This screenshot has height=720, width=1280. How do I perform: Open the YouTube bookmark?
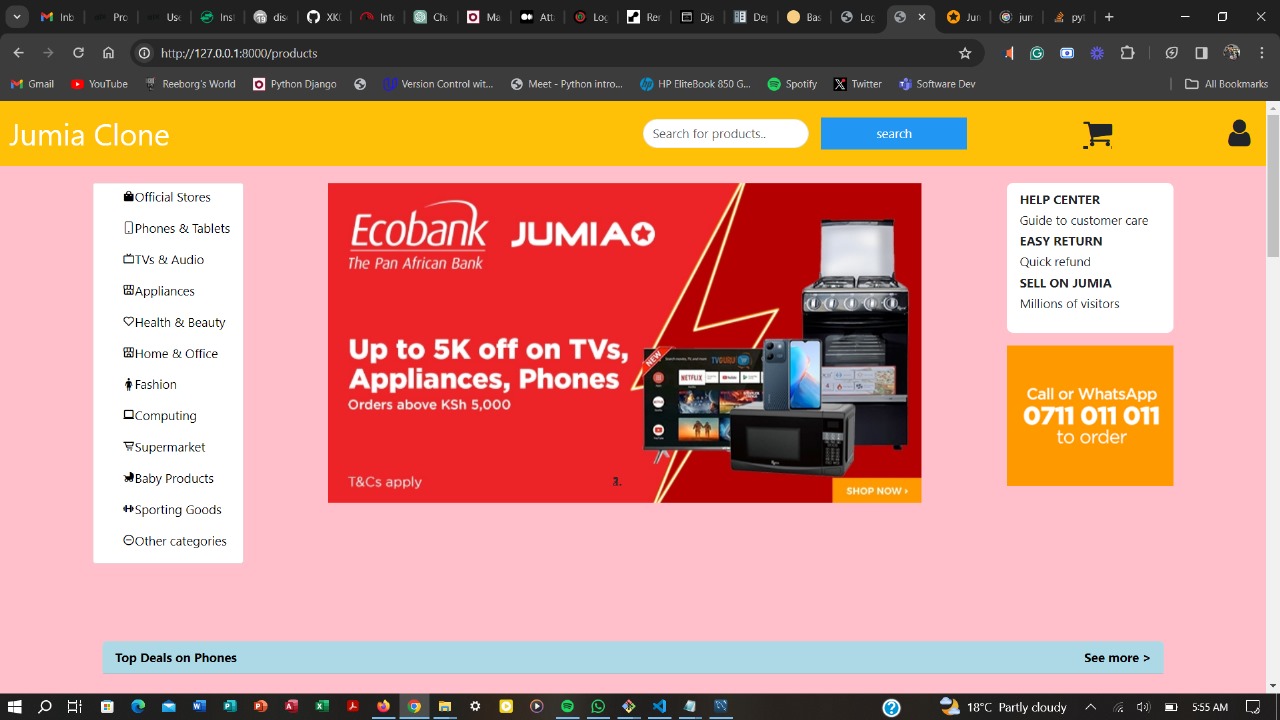(99, 84)
